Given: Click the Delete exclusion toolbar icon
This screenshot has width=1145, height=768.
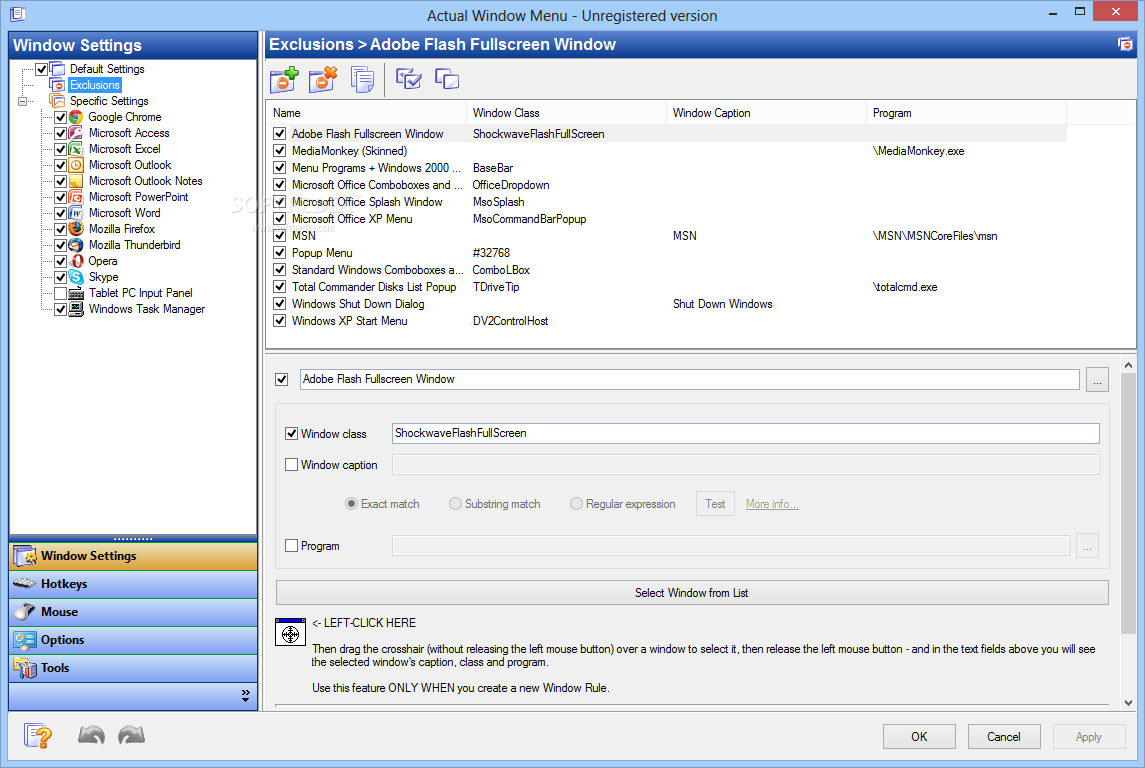Looking at the screenshot, I should [x=323, y=79].
